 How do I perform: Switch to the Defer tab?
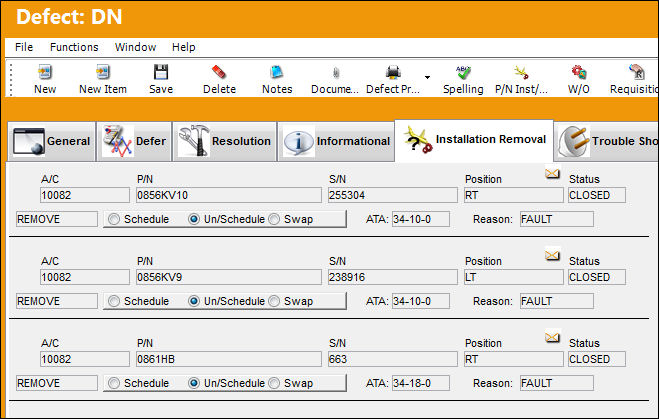tap(134, 141)
